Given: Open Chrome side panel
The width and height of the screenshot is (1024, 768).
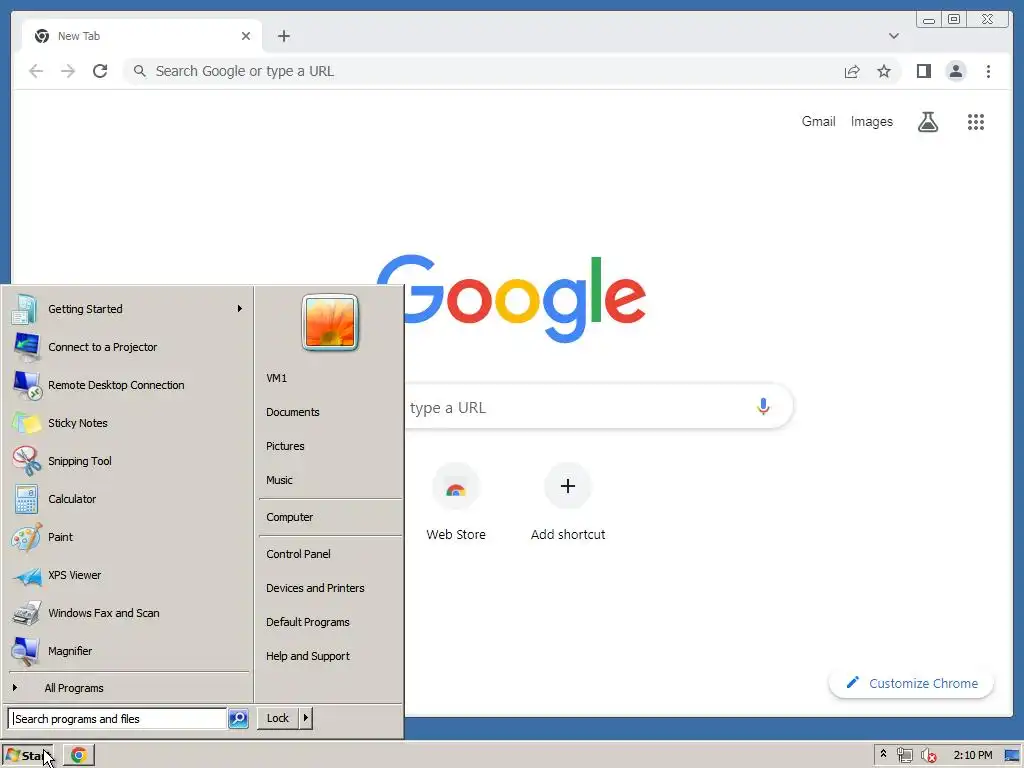Looking at the screenshot, I should (x=923, y=71).
